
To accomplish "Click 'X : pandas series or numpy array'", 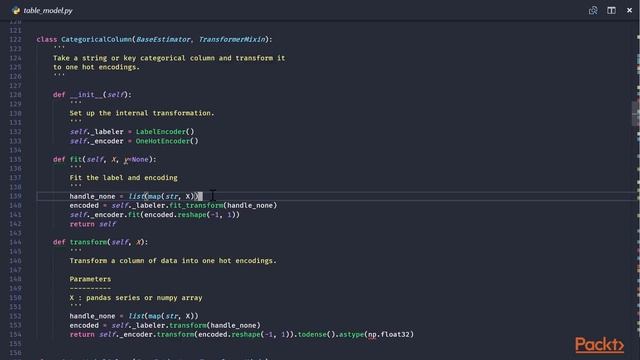I will 136,298.
